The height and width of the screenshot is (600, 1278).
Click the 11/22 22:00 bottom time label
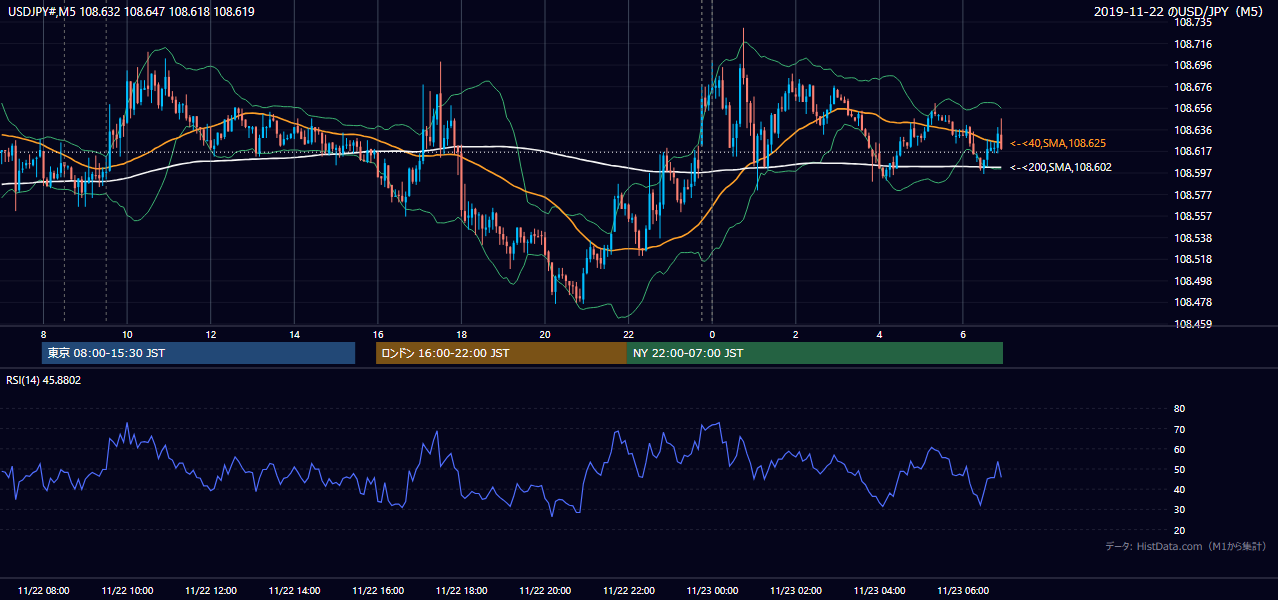coord(629,591)
